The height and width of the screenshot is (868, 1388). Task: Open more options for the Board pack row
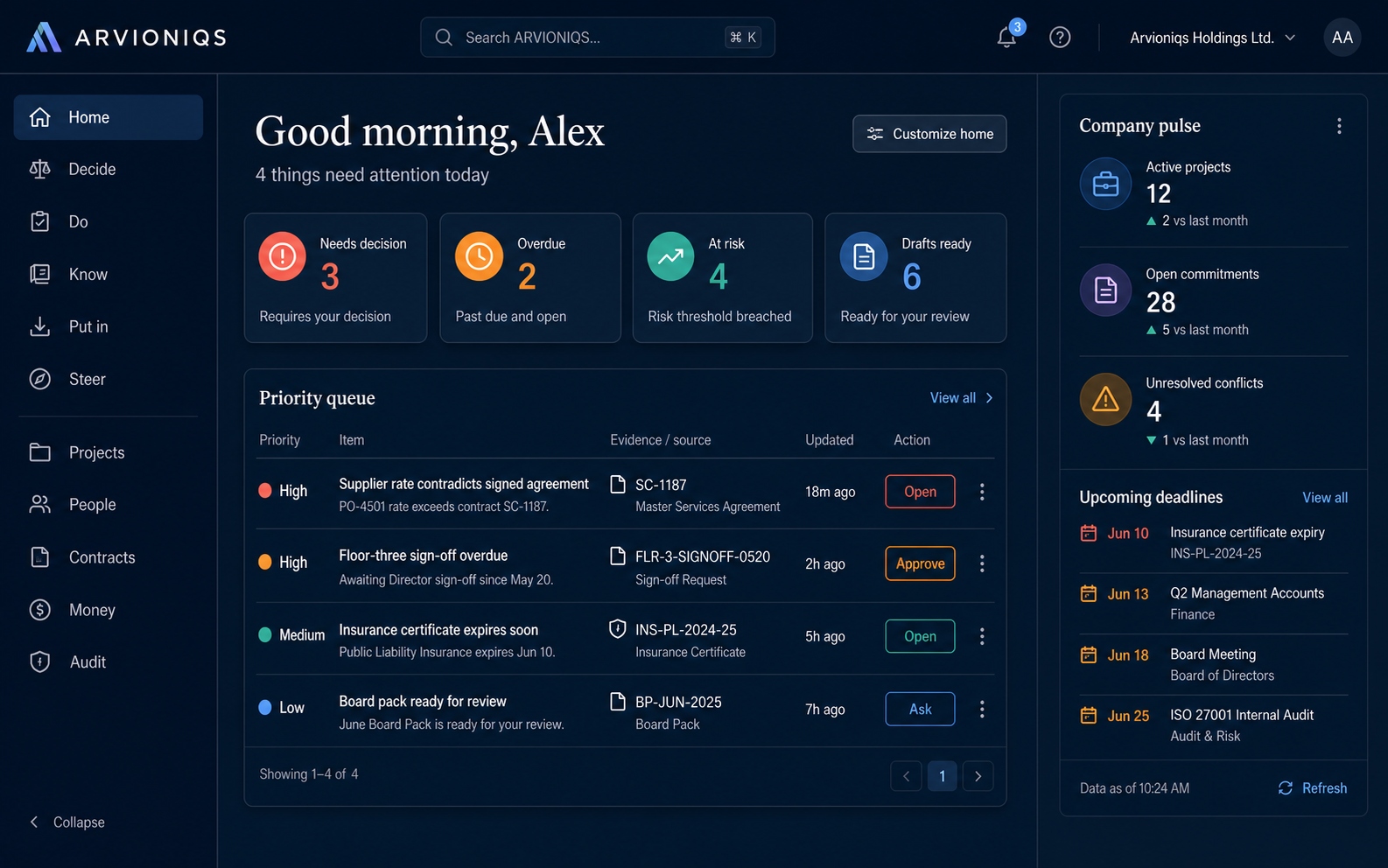point(982,709)
